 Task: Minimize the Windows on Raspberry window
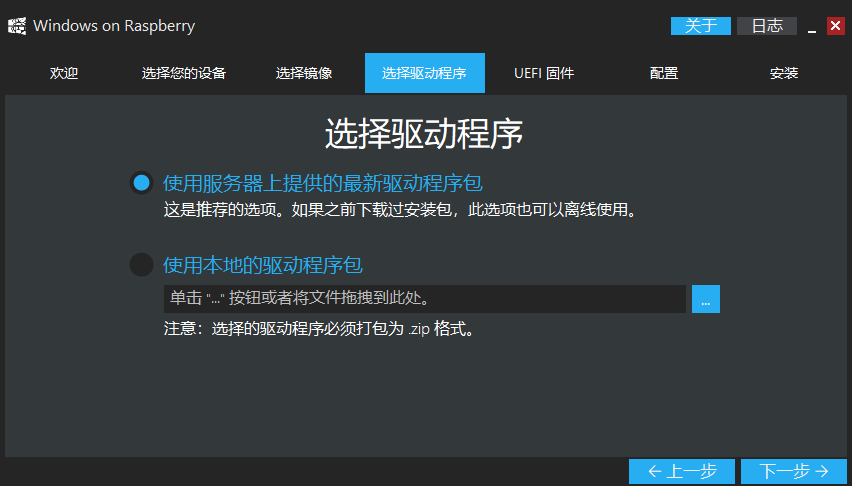pyautogui.click(x=812, y=27)
